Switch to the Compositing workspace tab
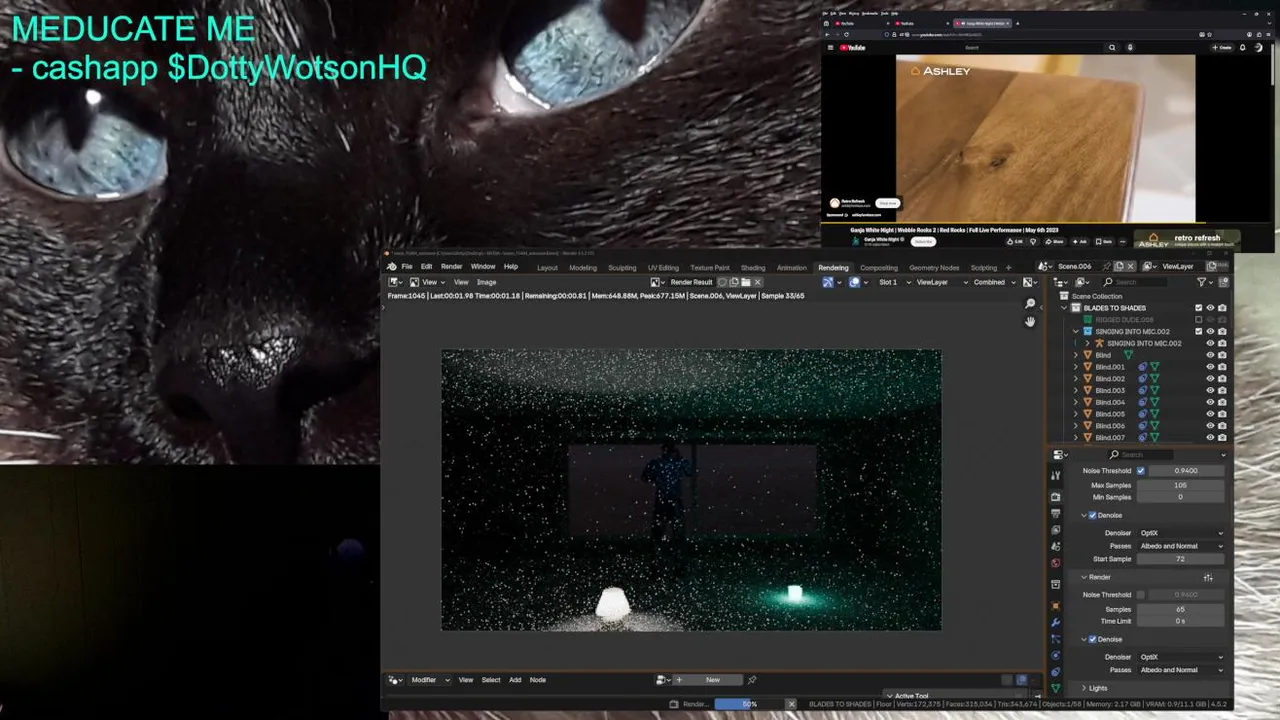 tap(879, 268)
